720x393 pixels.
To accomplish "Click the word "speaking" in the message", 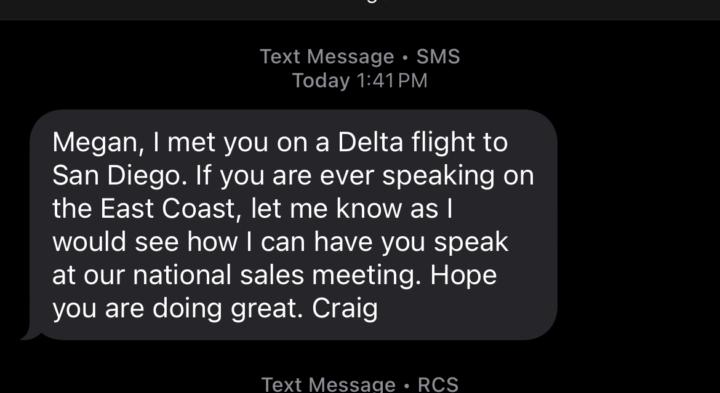I will tap(438, 177).
